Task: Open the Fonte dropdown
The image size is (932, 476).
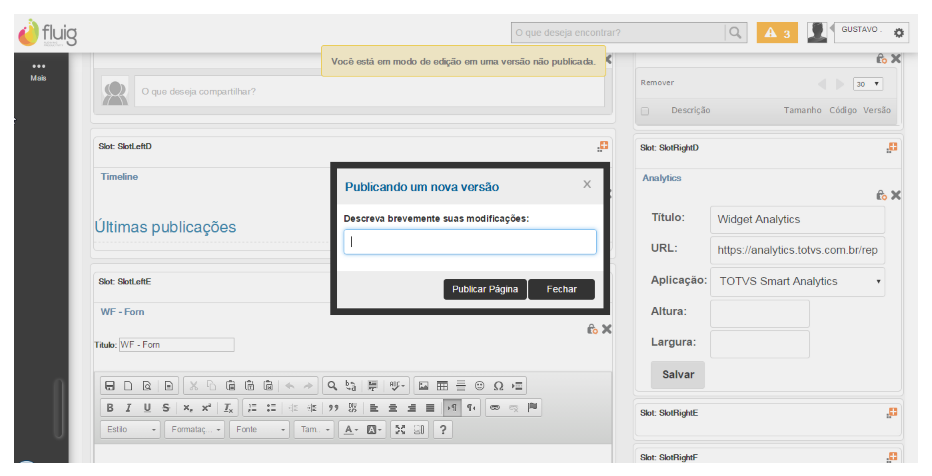Action: [x=259, y=430]
